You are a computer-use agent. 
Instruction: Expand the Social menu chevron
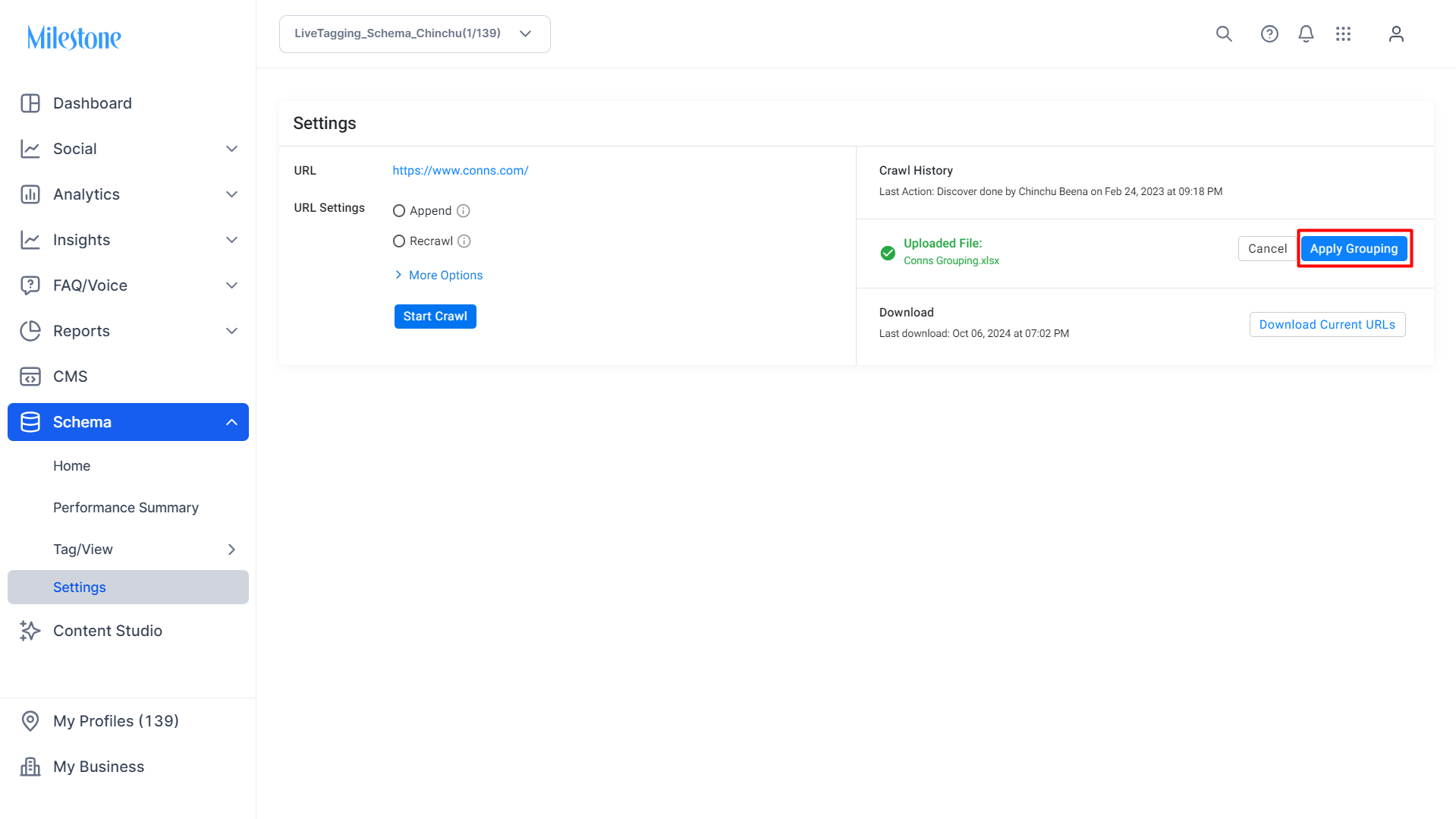pos(232,149)
